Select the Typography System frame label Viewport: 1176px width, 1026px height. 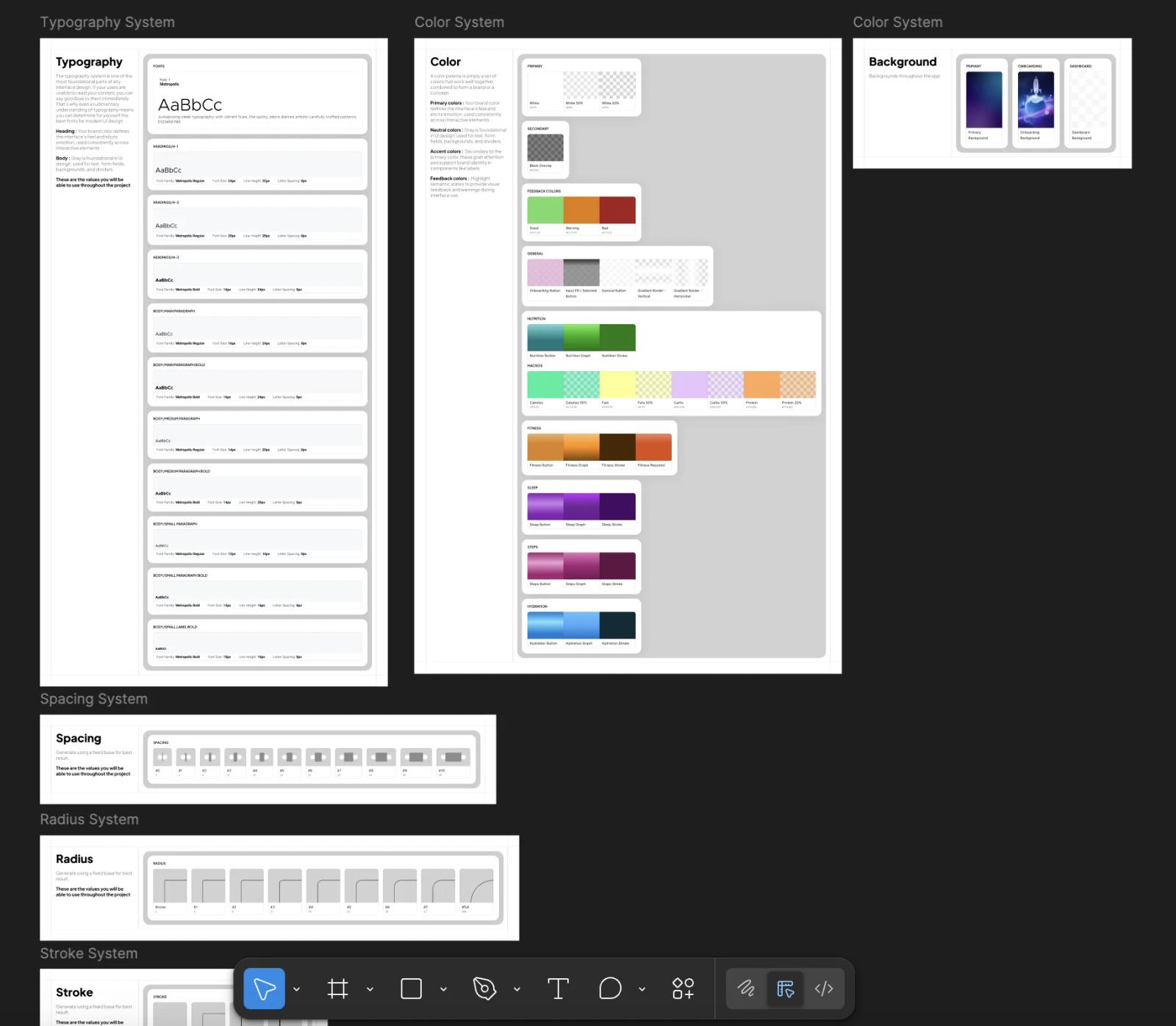point(107,22)
